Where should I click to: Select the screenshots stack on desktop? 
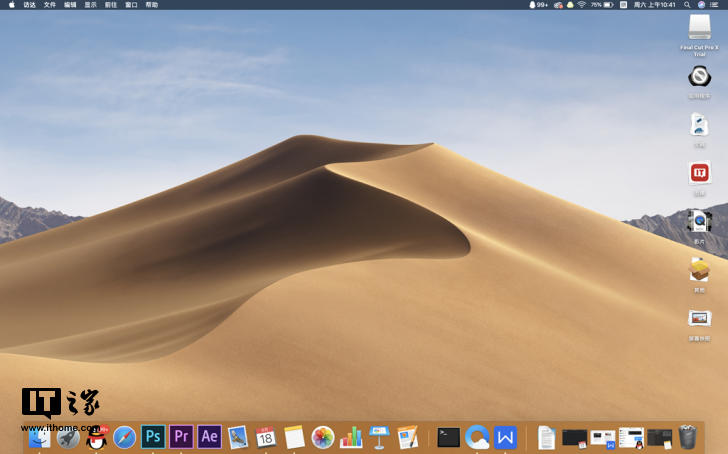point(699,318)
